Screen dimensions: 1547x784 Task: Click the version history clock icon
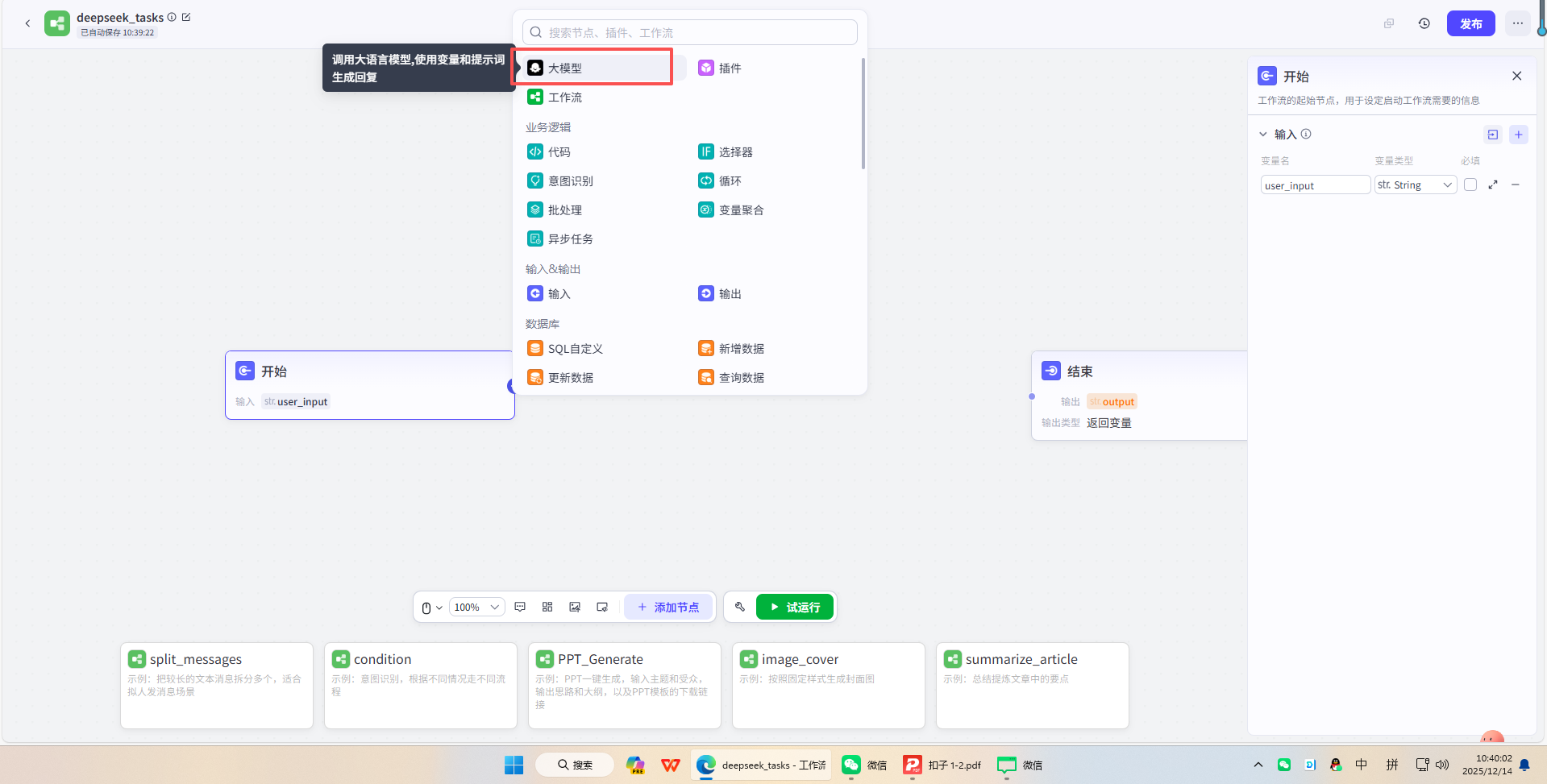[1423, 23]
